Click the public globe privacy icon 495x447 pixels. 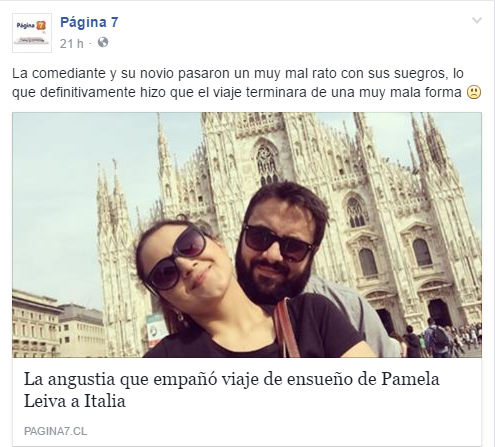(103, 43)
